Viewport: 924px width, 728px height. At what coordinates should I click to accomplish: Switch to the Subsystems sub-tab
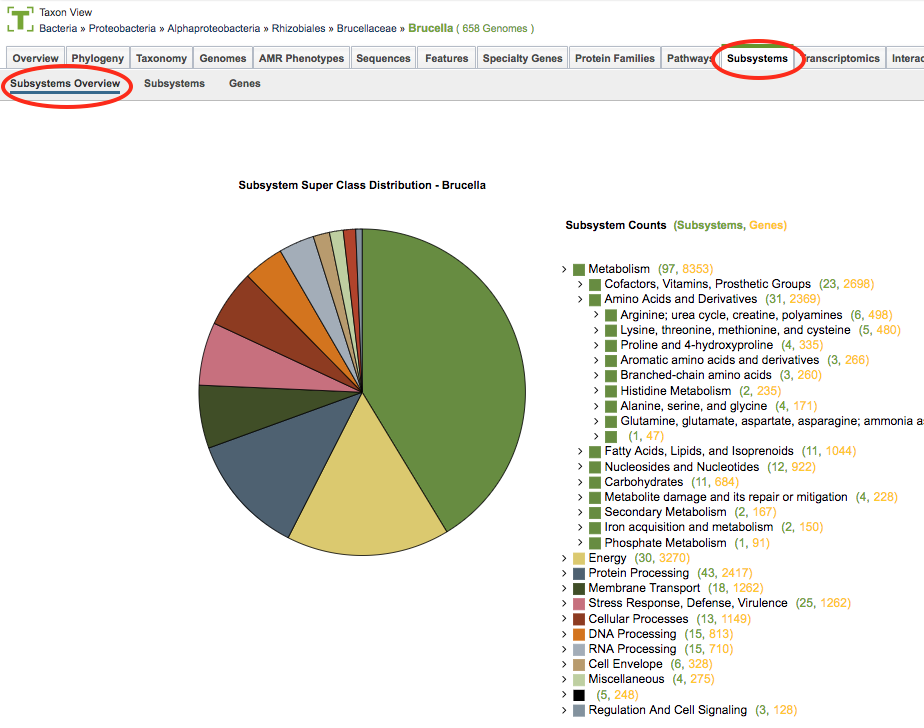174,84
